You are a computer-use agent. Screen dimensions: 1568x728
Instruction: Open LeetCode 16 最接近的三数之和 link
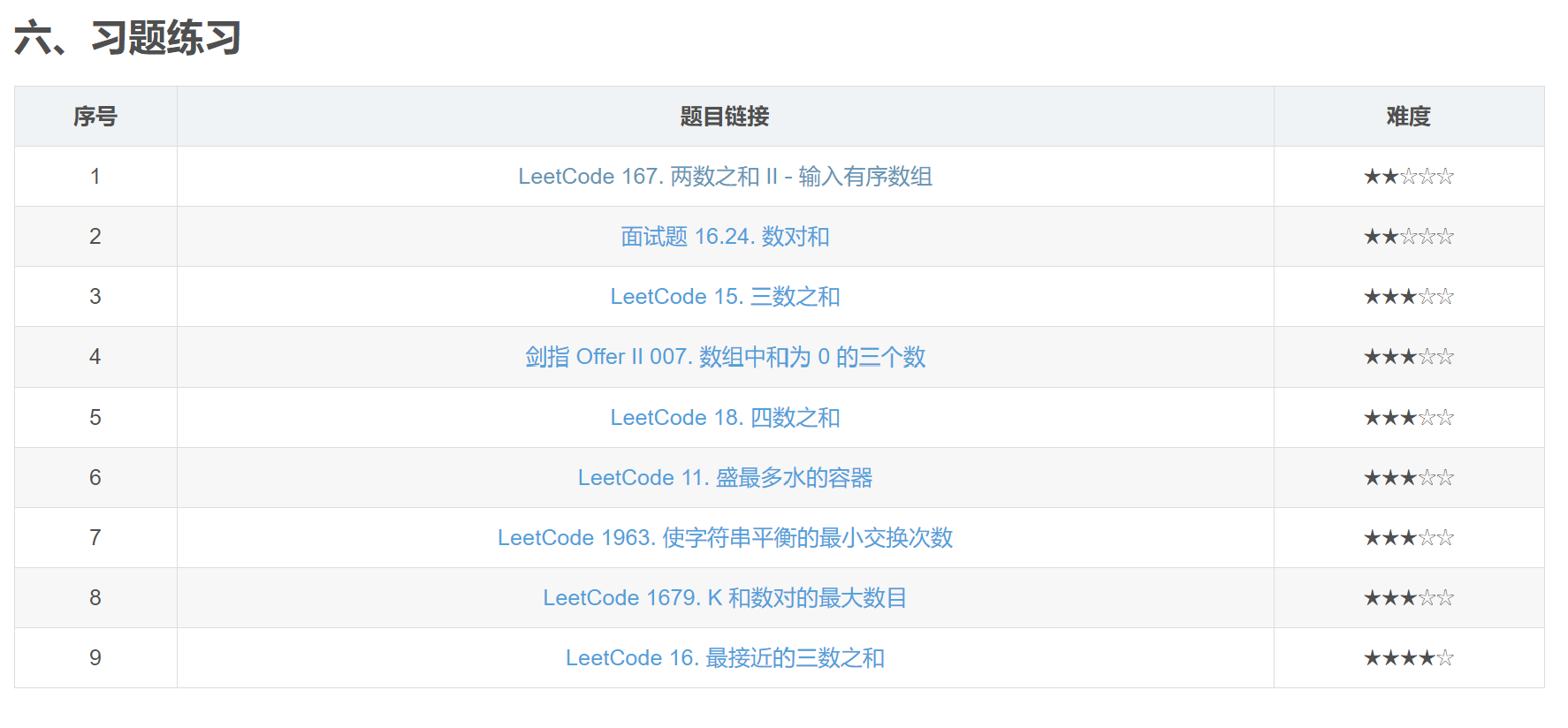click(725, 658)
